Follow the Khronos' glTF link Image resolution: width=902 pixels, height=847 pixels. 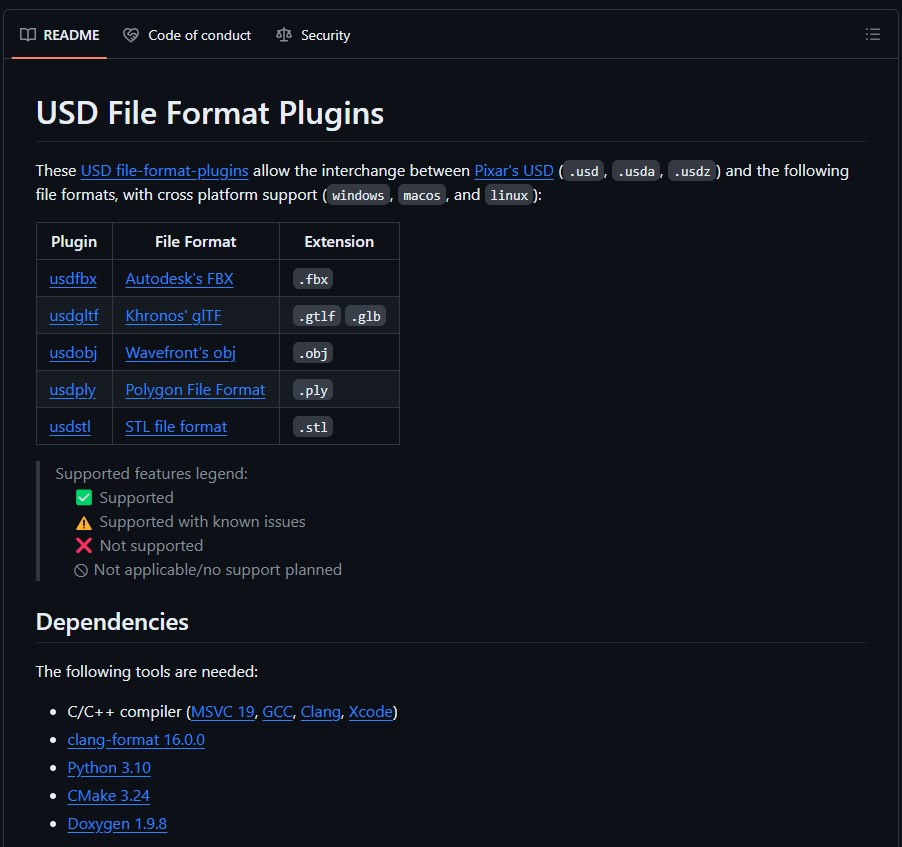(x=173, y=316)
